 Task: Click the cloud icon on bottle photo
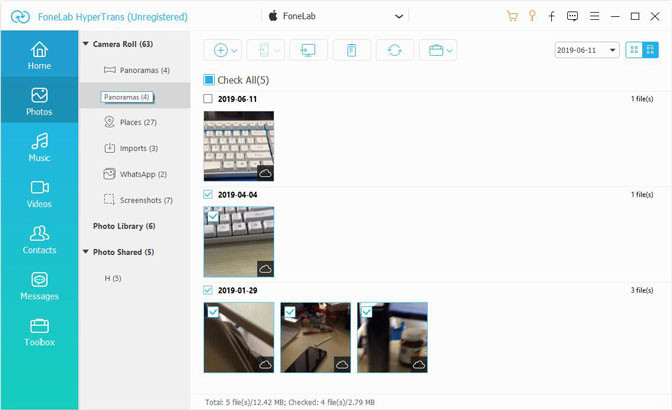[x=419, y=365]
